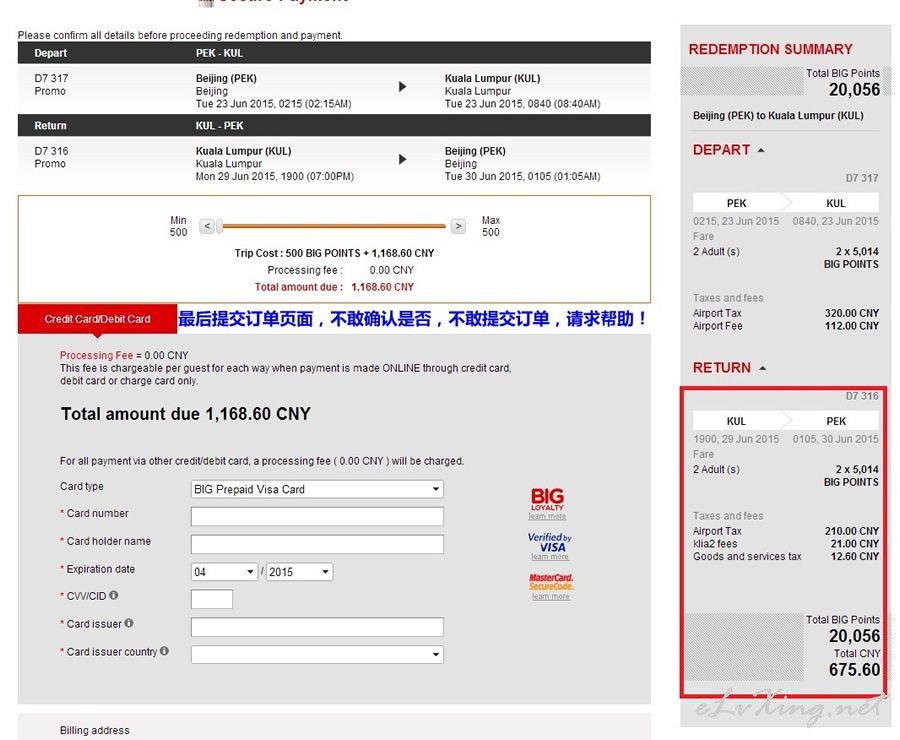Click the '210.00 CNY' return Airport Tax amount

pos(852,531)
